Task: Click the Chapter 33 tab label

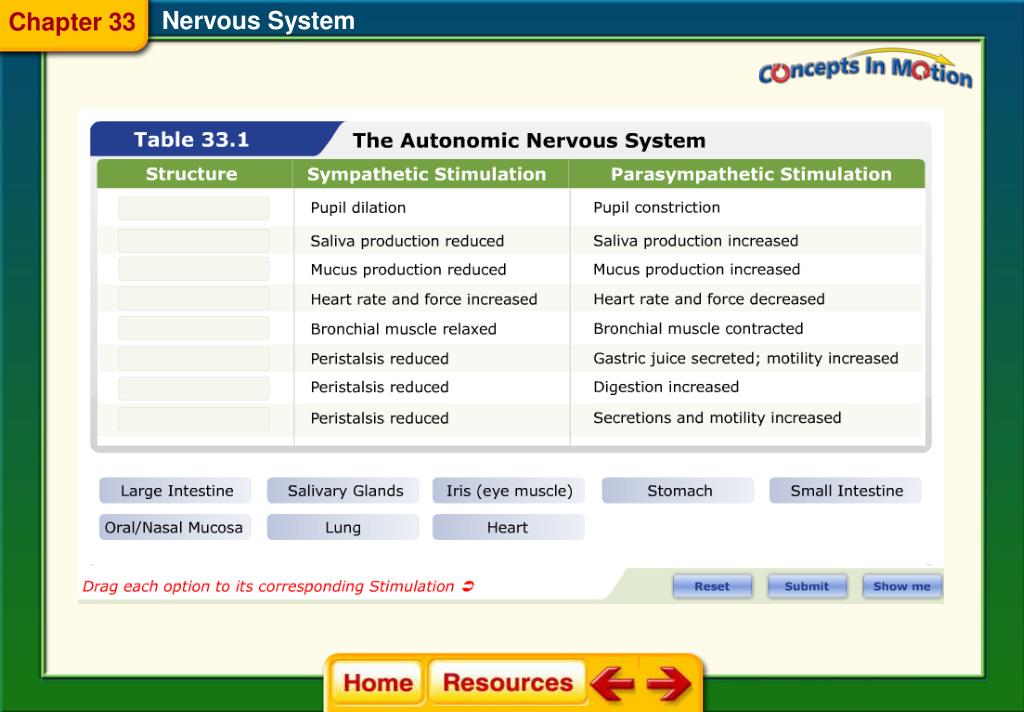Action: 72,22
